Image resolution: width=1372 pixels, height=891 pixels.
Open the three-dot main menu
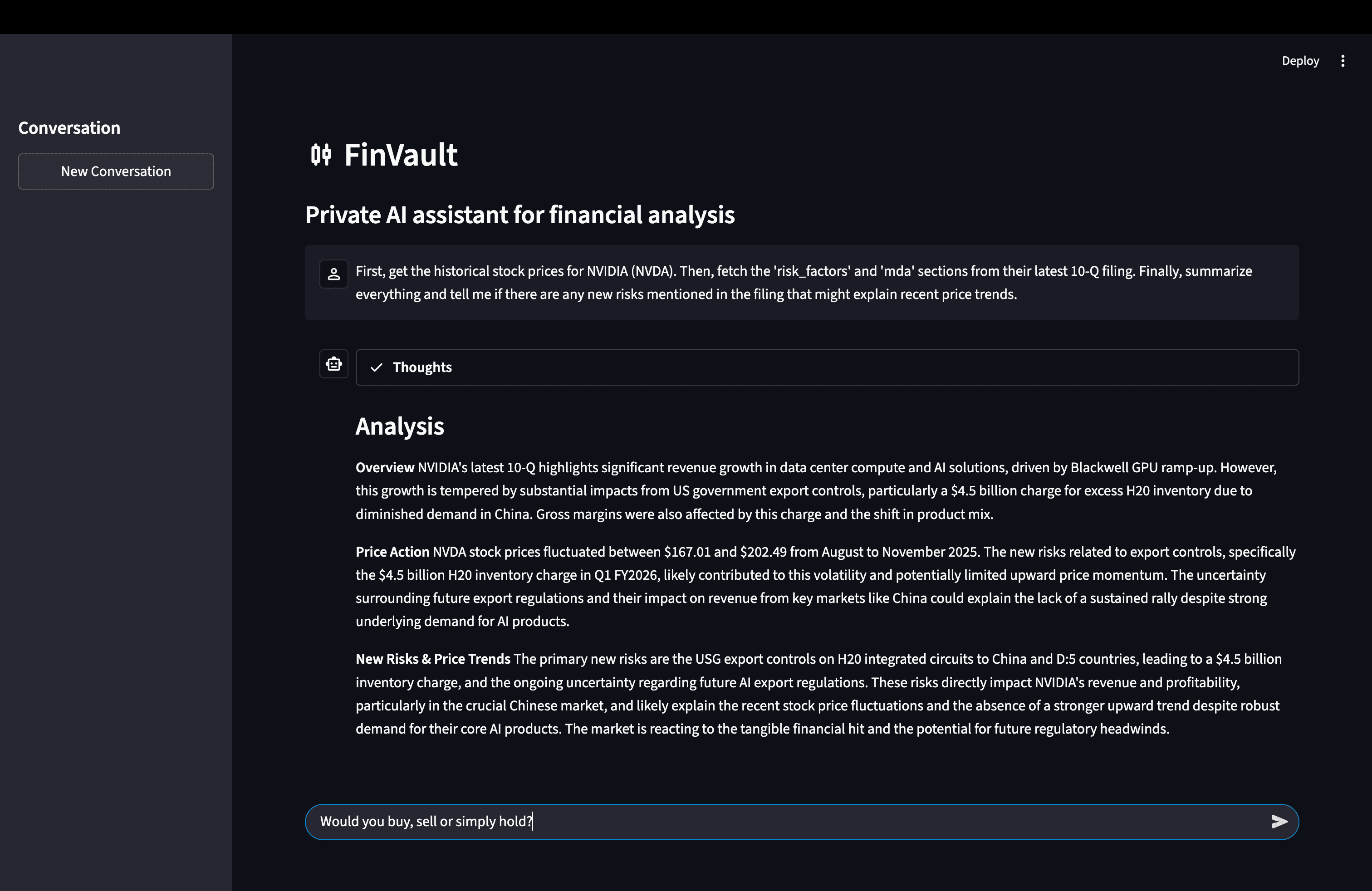pyautogui.click(x=1343, y=61)
